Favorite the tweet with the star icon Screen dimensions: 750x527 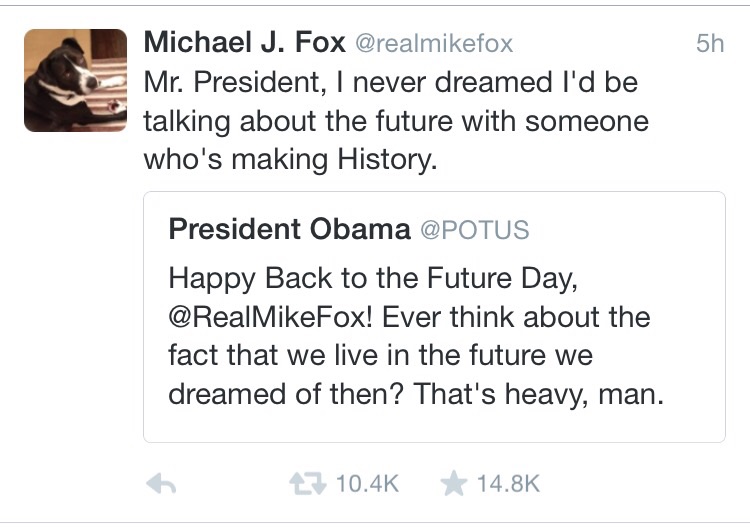pos(454,484)
